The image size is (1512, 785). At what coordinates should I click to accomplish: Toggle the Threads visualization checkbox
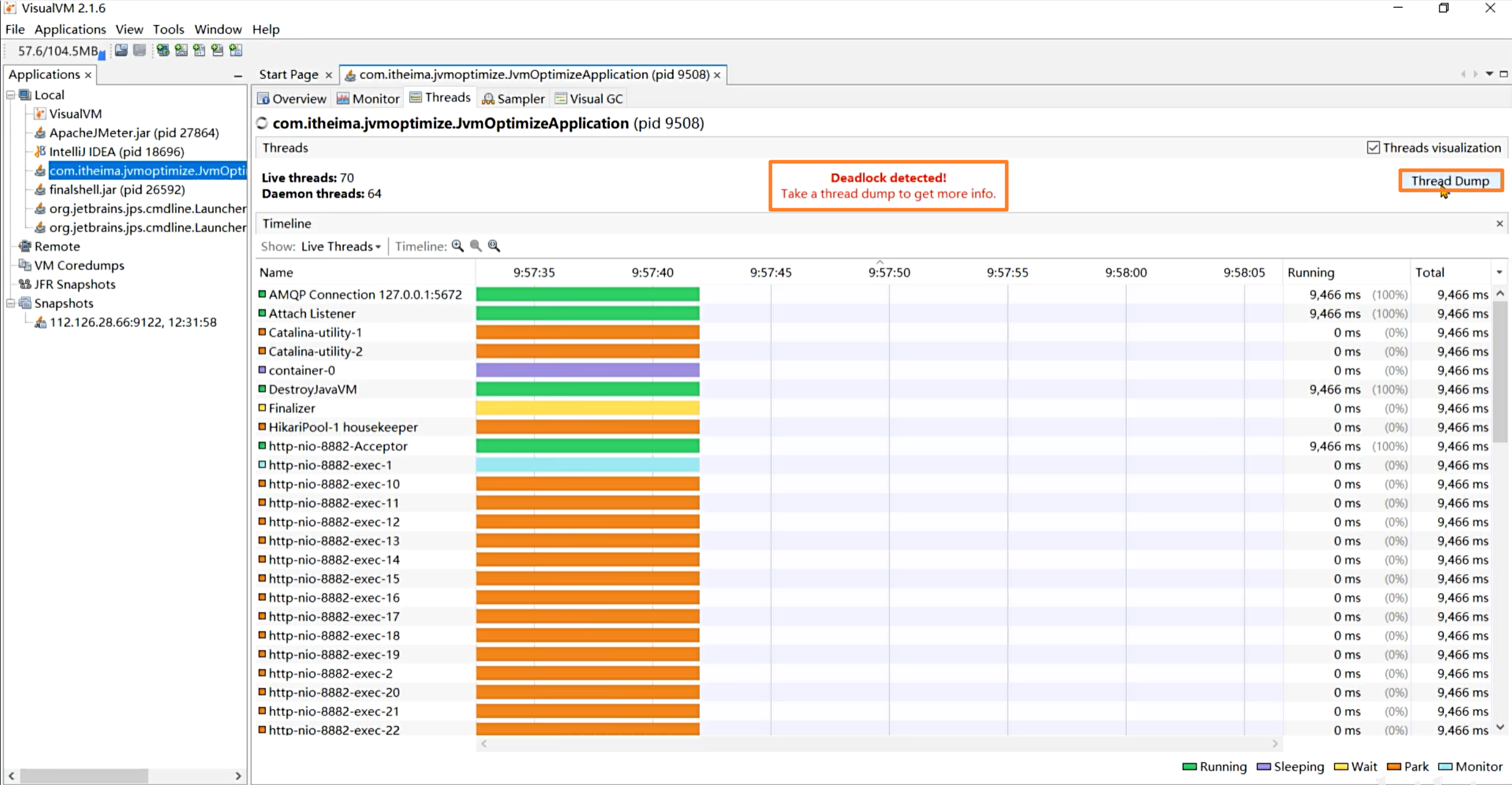point(1373,148)
